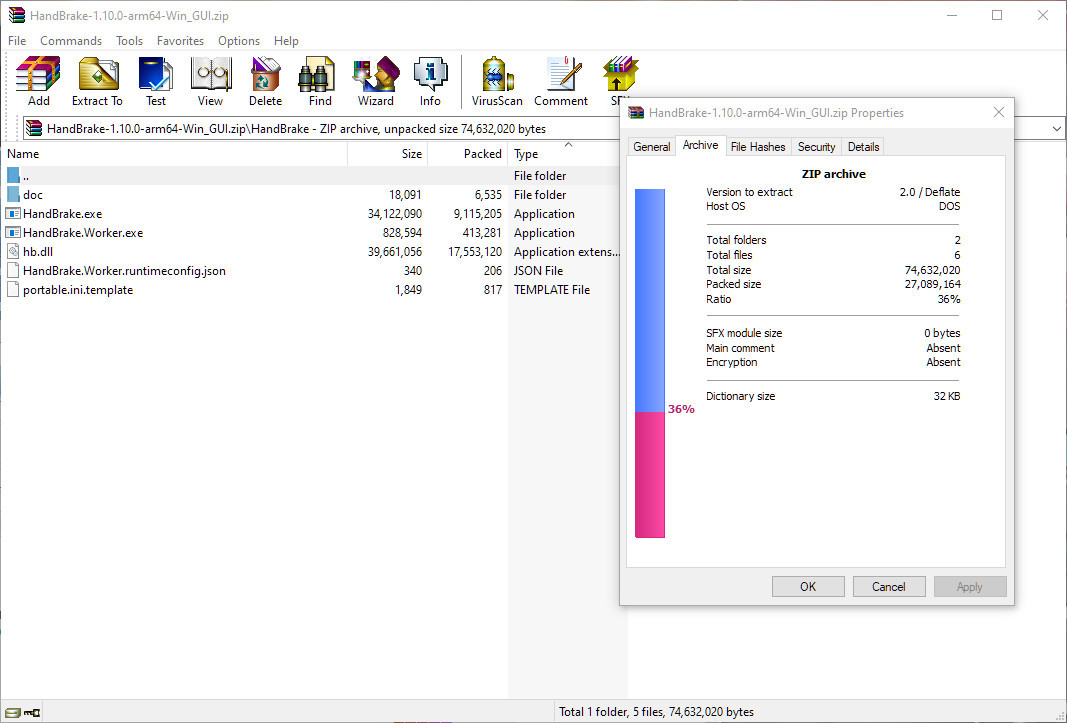Click the HandBrake.exe application icon
Viewport: 1067px width, 723px height.
click(13, 214)
